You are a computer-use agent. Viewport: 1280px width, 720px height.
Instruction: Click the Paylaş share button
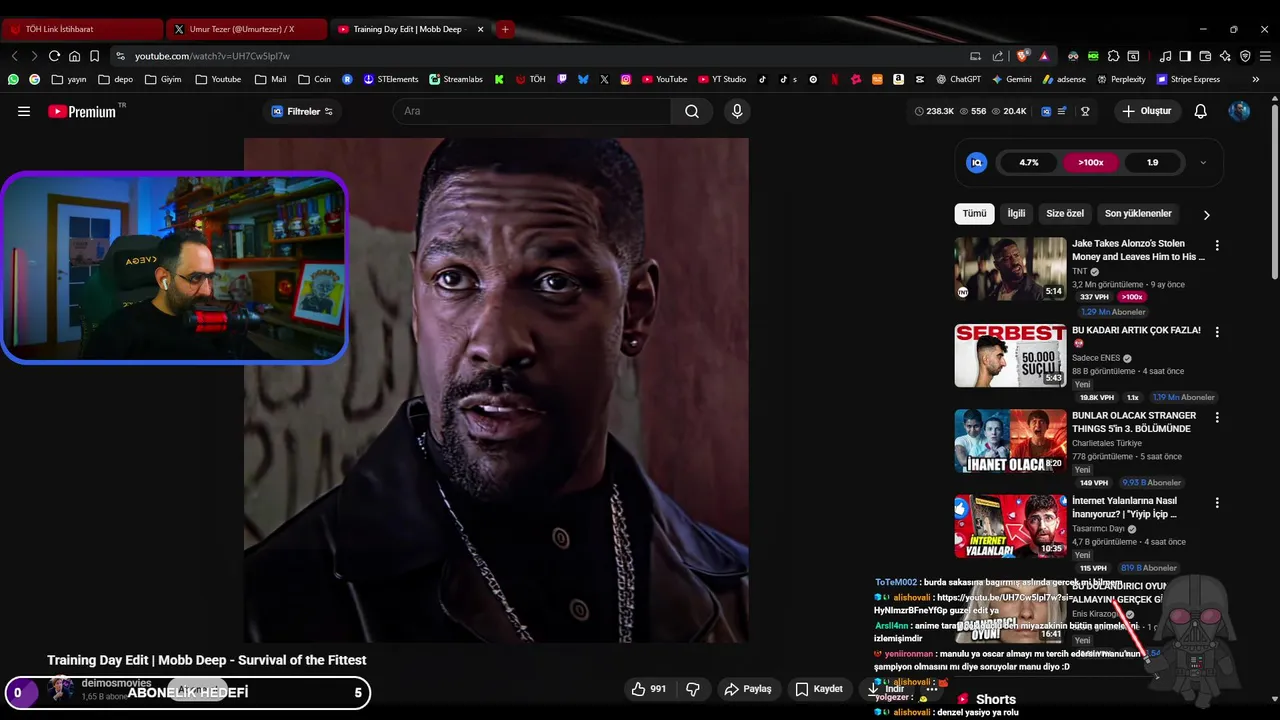[748, 689]
